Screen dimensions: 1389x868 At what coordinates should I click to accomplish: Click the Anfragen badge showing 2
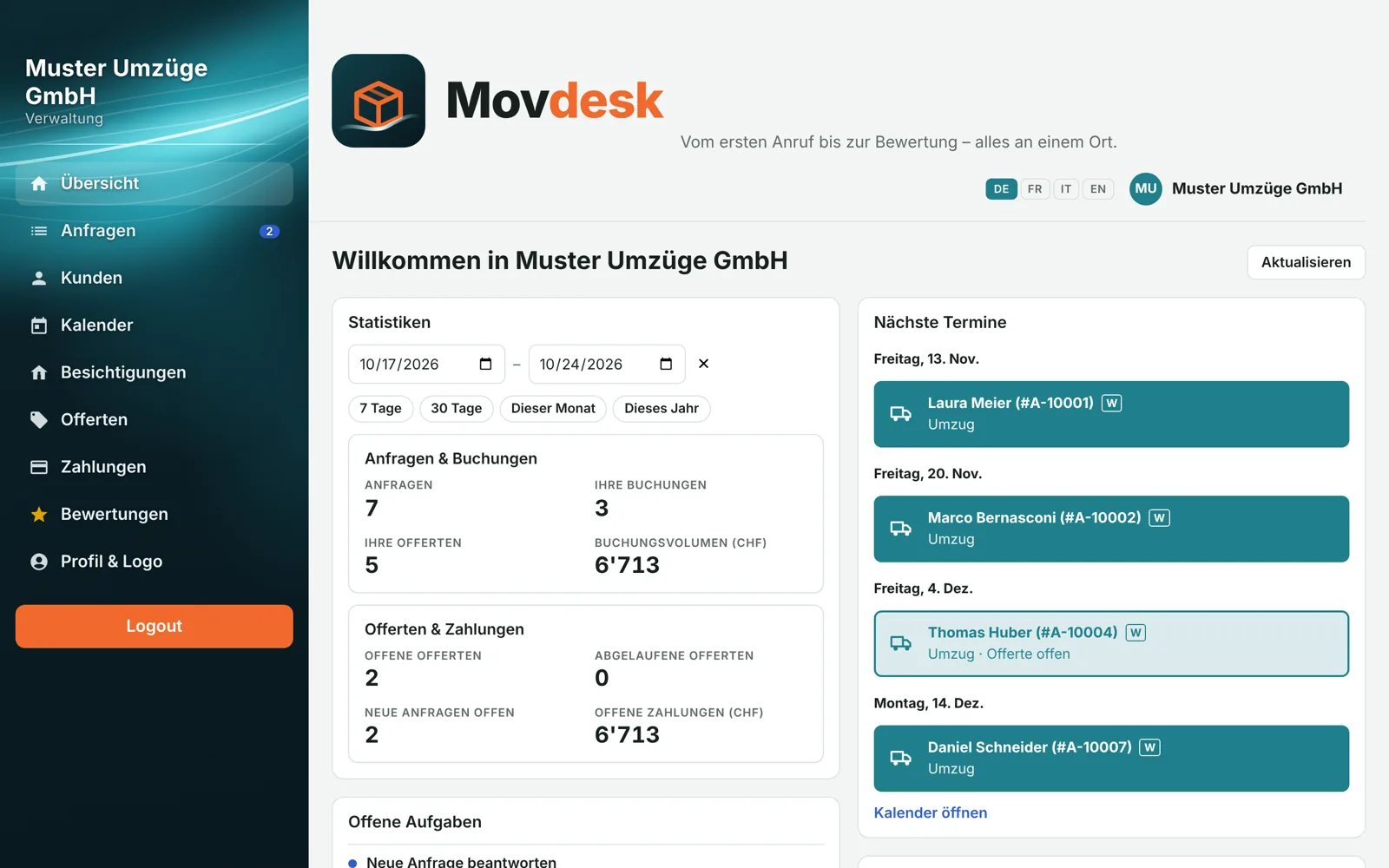point(270,231)
